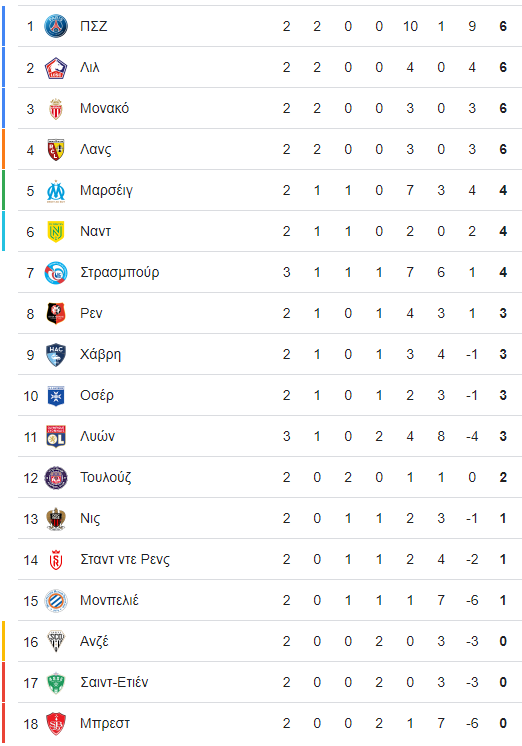Click the Strasbourg club logo

click(56, 273)
